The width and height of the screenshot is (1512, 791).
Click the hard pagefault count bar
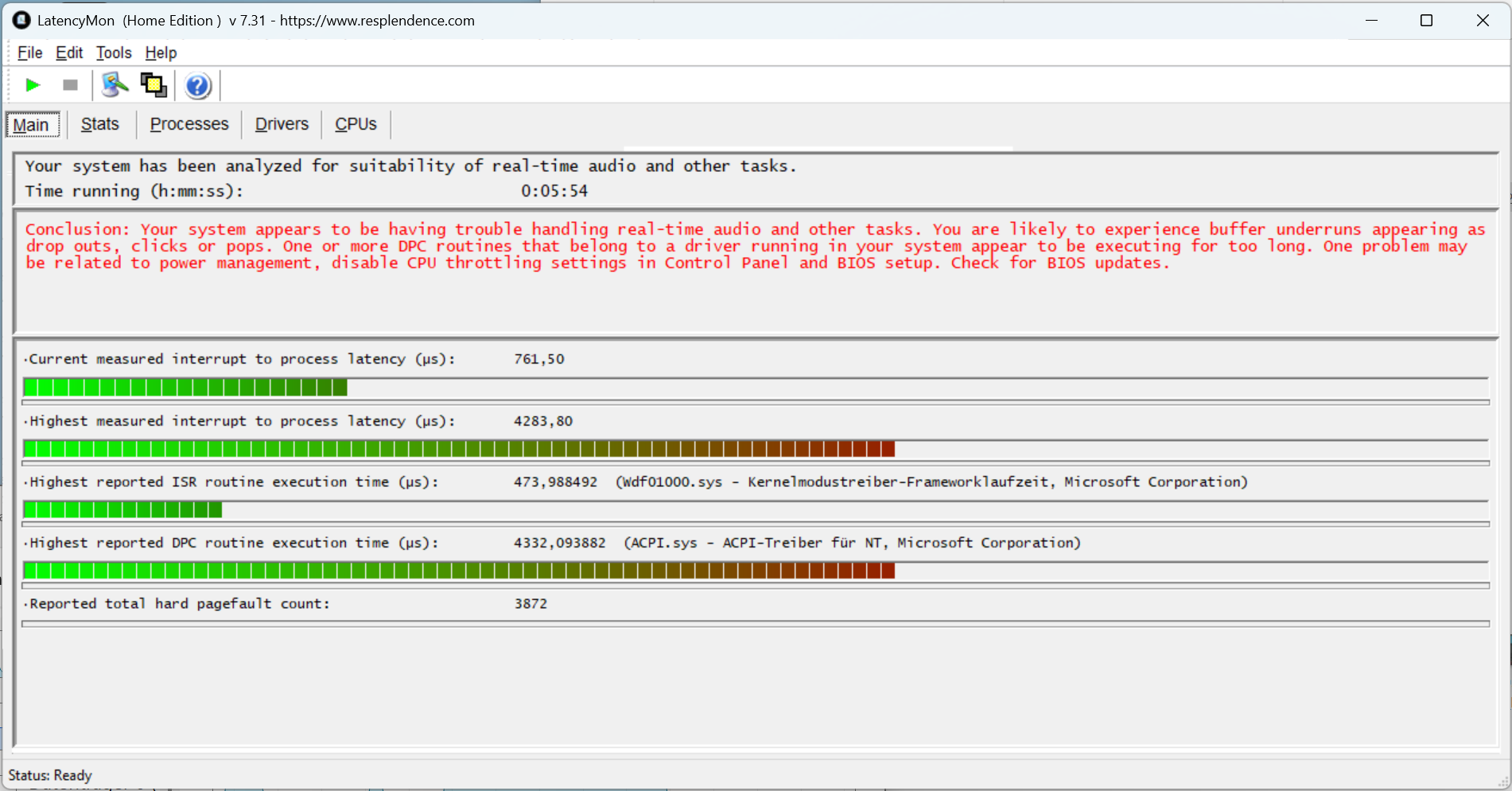(x=756, y=624)
